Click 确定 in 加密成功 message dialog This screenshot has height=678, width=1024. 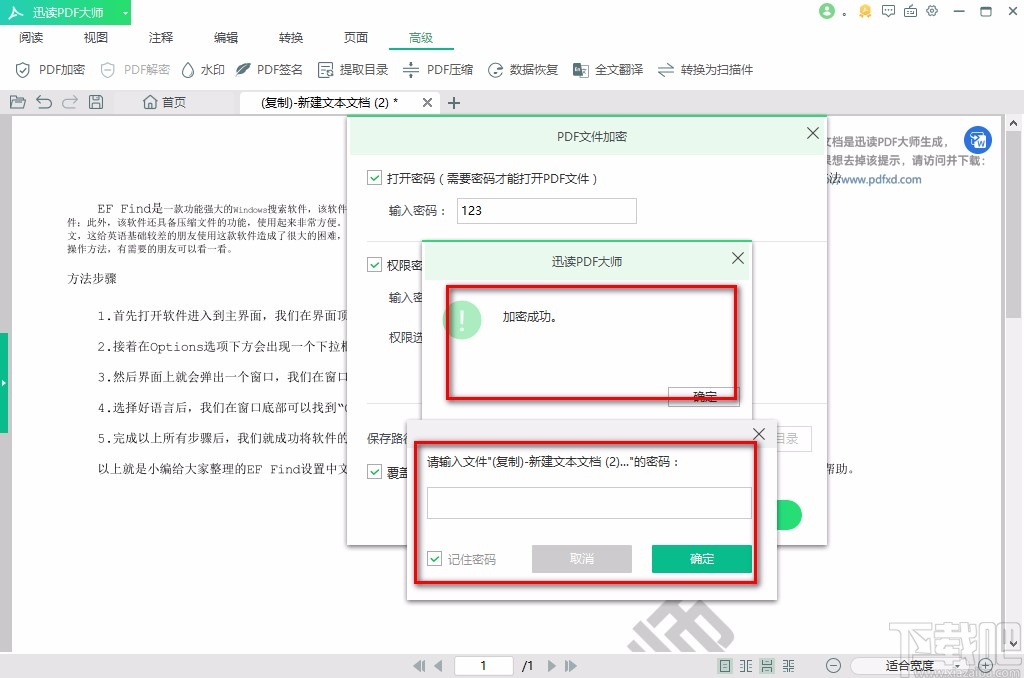pyautogui.click(x=704, y=396)
